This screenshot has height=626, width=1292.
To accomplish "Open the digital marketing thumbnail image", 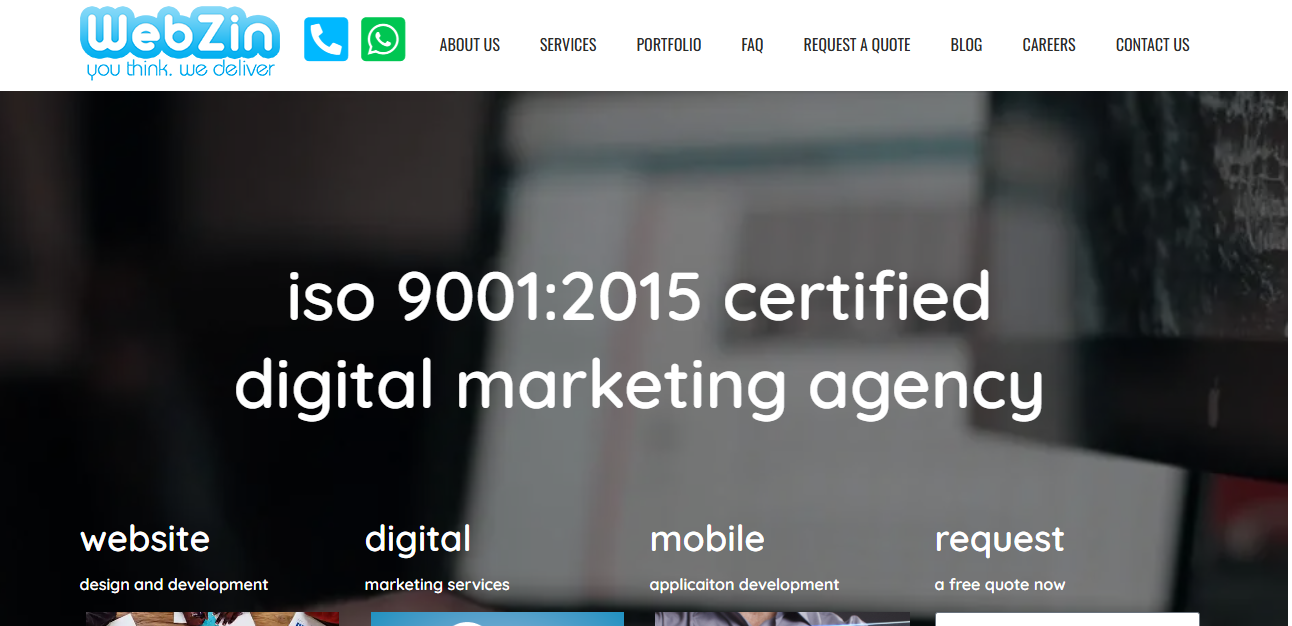I will 497,619.
